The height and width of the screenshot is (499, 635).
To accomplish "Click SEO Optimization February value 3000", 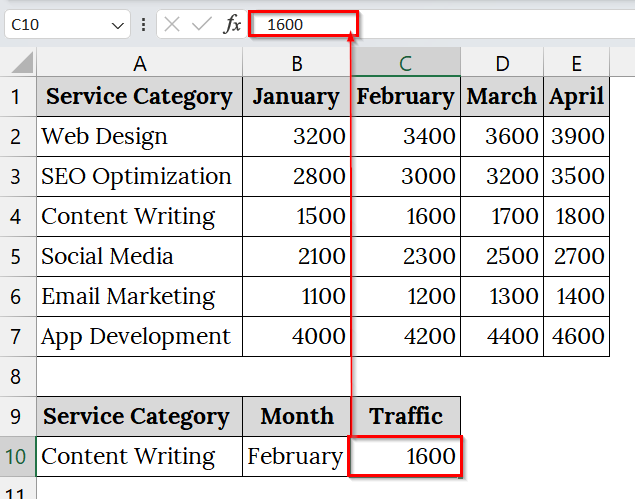I will 405,177.
